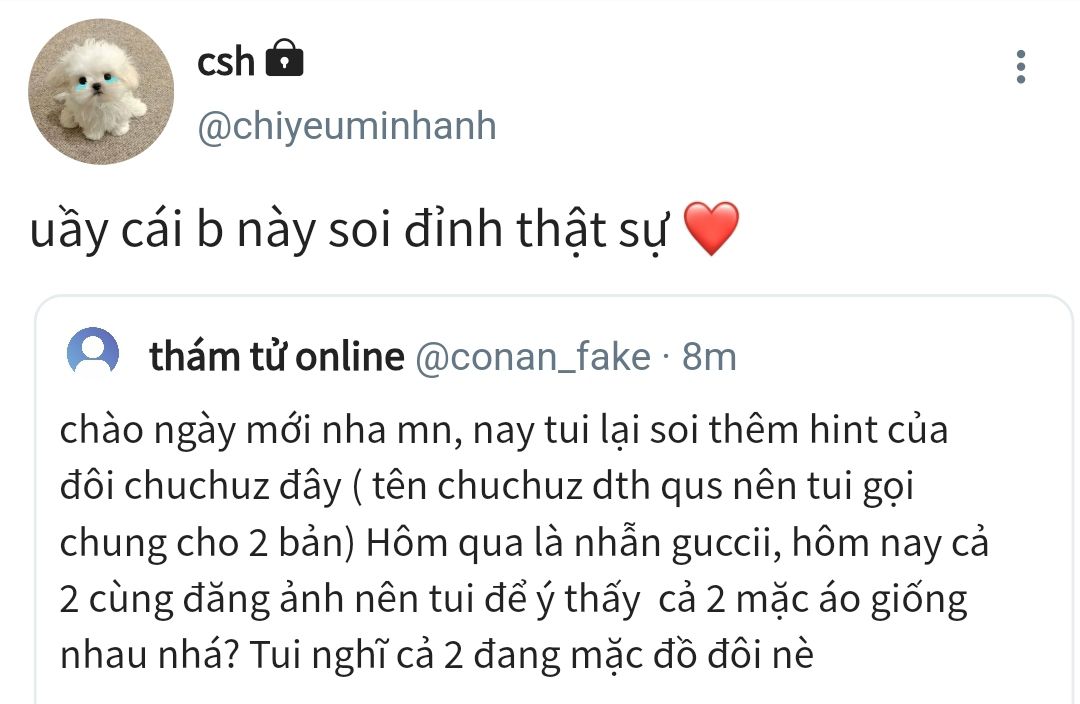Open the @conan_fake handle

click(x=532, y=356)
